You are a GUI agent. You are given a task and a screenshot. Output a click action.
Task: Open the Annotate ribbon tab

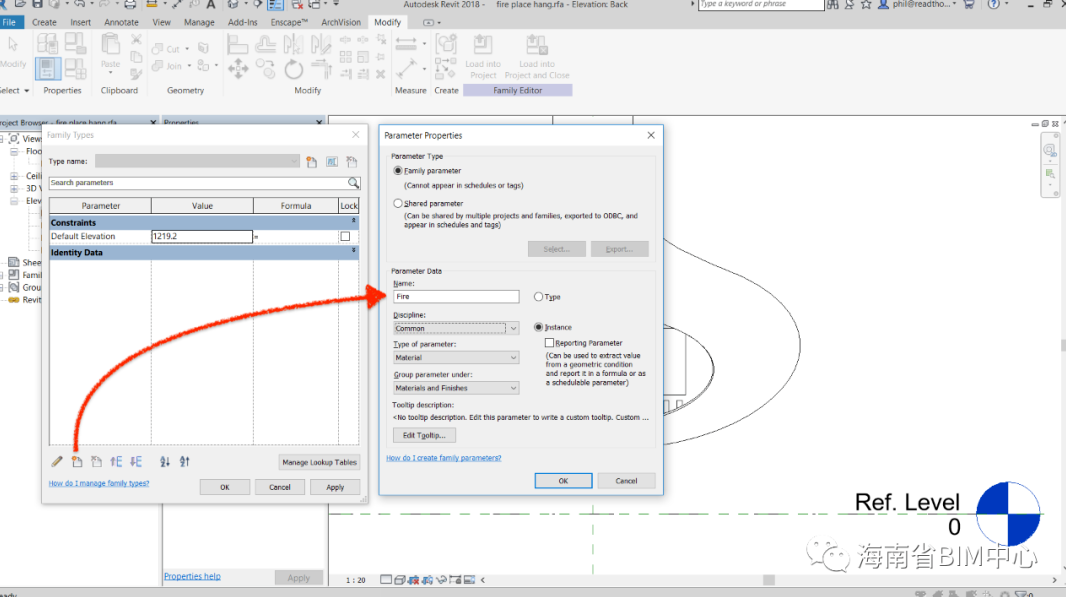coord(122,22)
